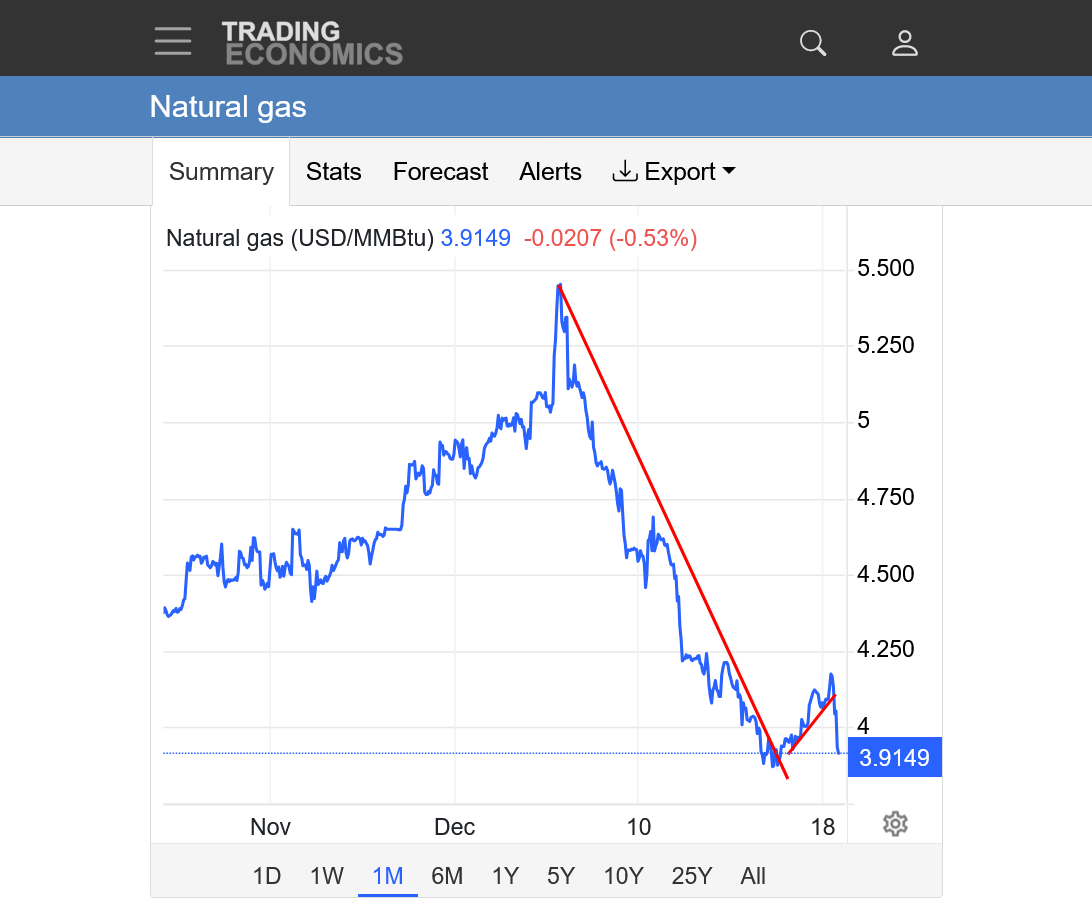
Task: Show the 25Y price history
Action: (x=691, y=876)
